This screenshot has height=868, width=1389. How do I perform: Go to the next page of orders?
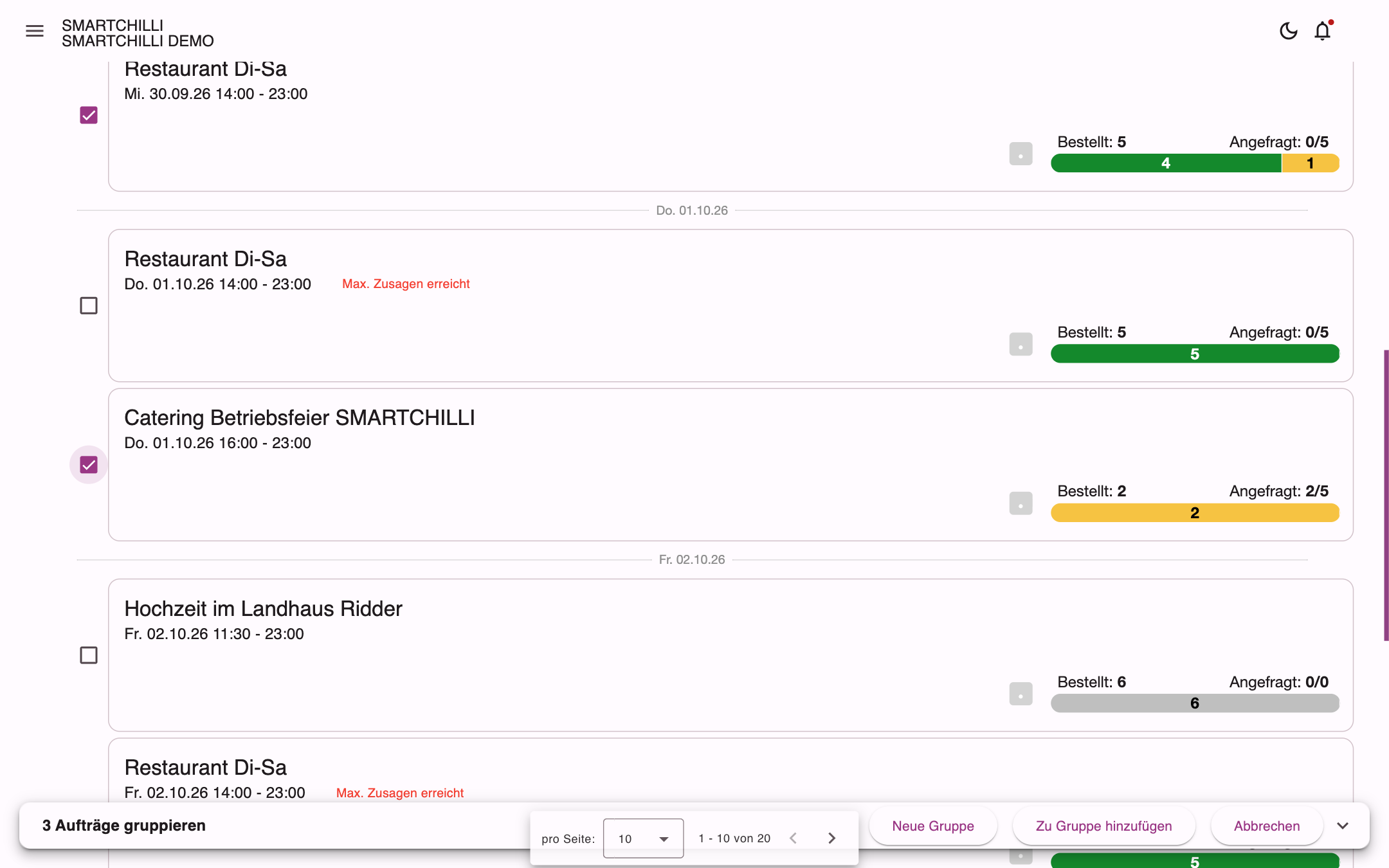pos(831,838)
